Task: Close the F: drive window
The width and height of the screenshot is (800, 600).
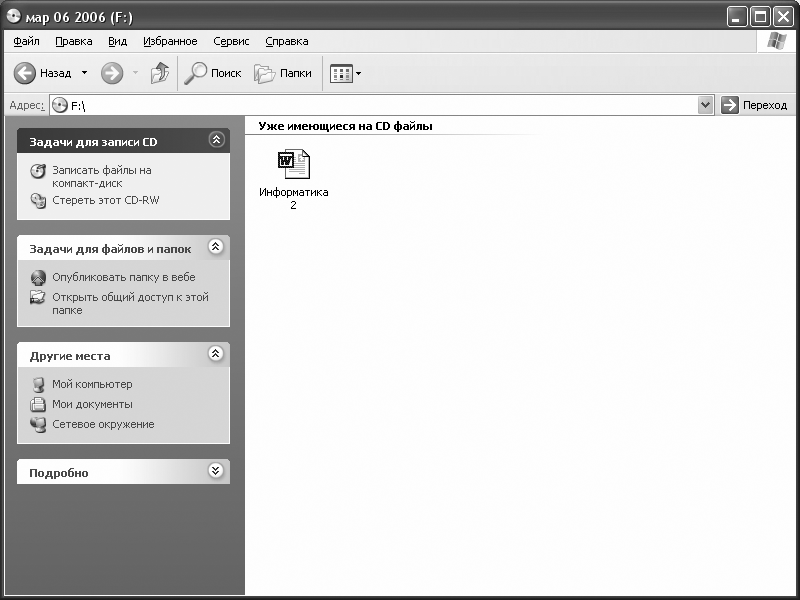Action: (783, 17)
